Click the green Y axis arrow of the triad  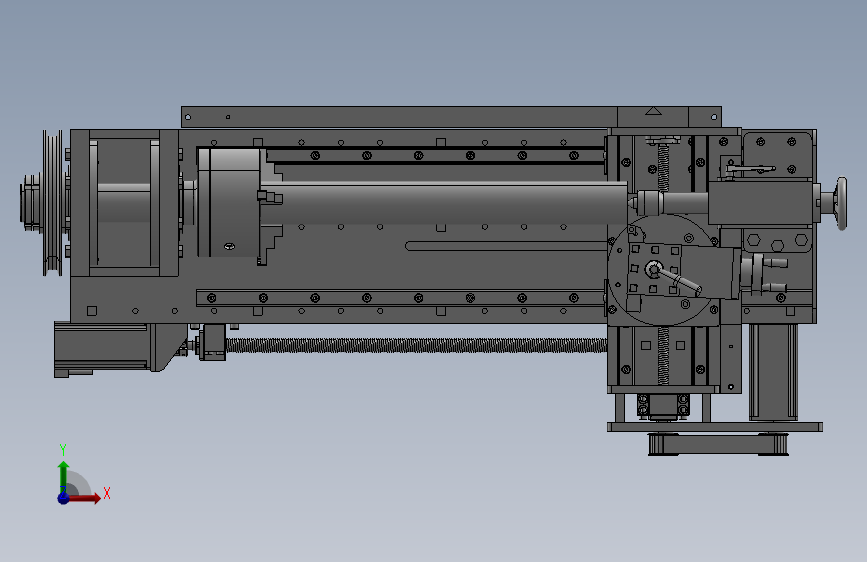(x=64, y=476)
